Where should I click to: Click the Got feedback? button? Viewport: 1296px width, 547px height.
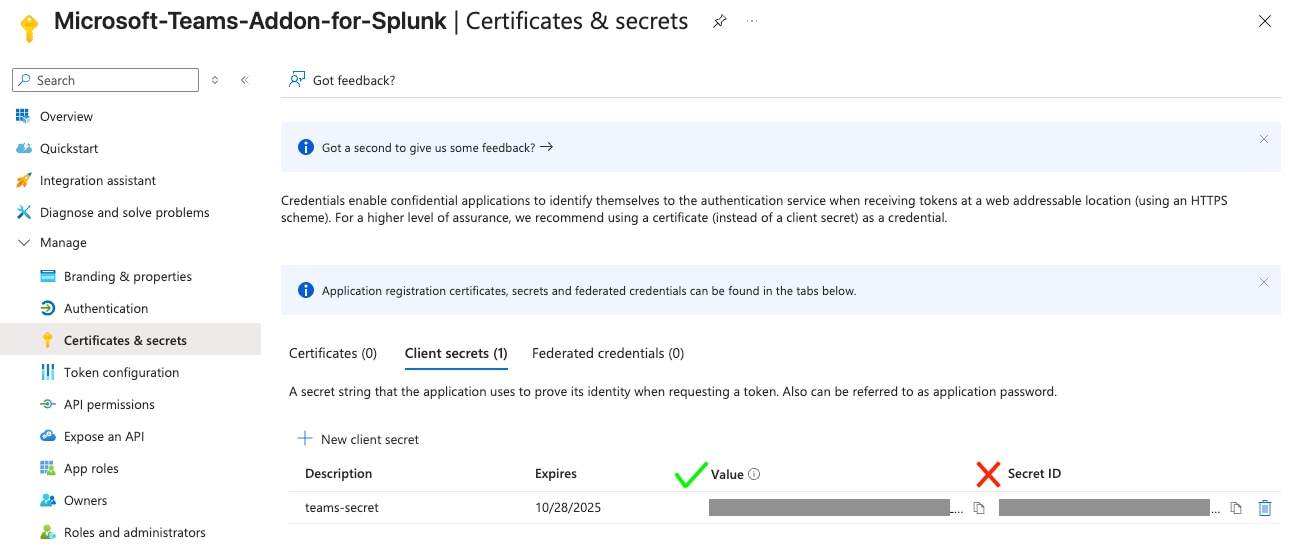coord(342,80)
